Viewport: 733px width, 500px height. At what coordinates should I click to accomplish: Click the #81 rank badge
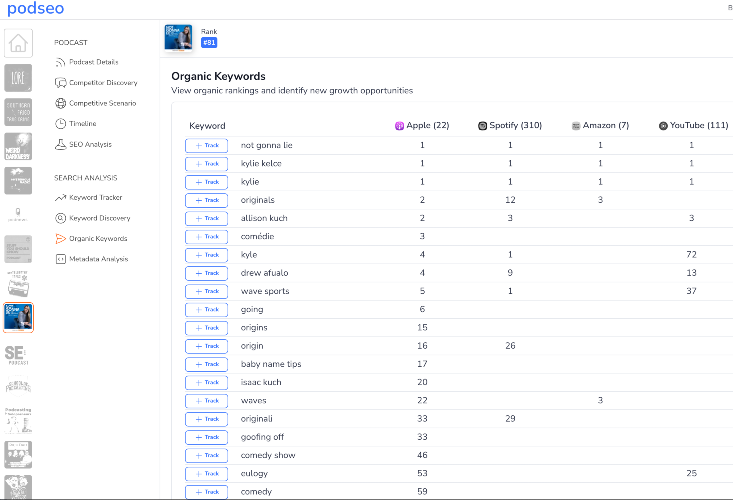point(209,43)
